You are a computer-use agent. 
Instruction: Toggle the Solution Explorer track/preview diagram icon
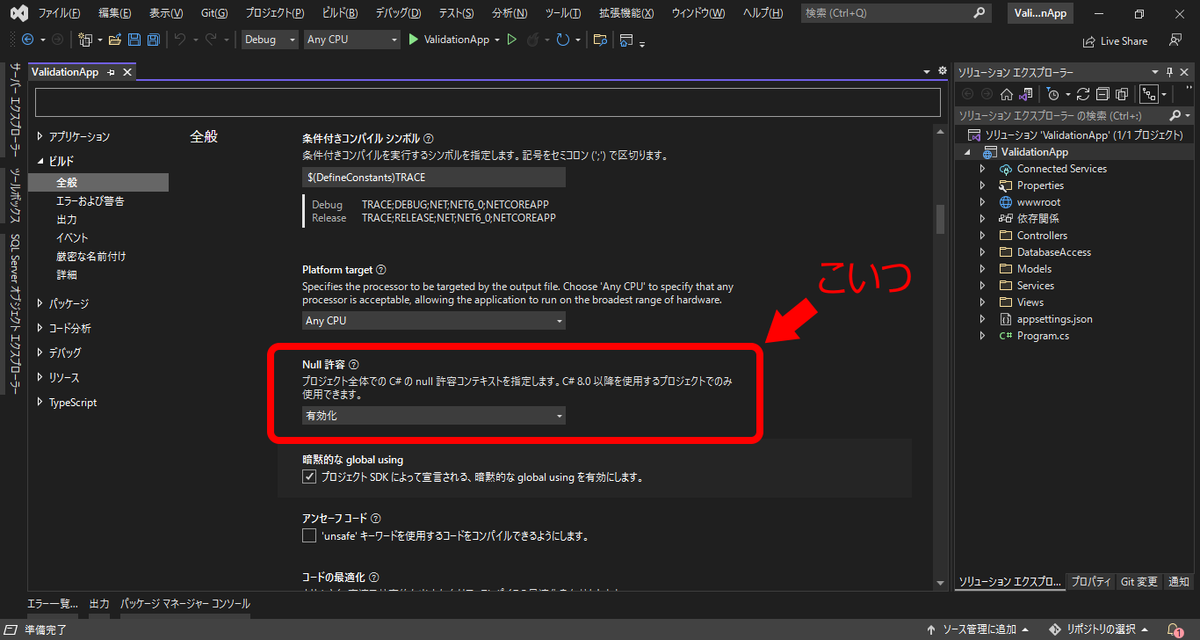(x=1149, y=94)
